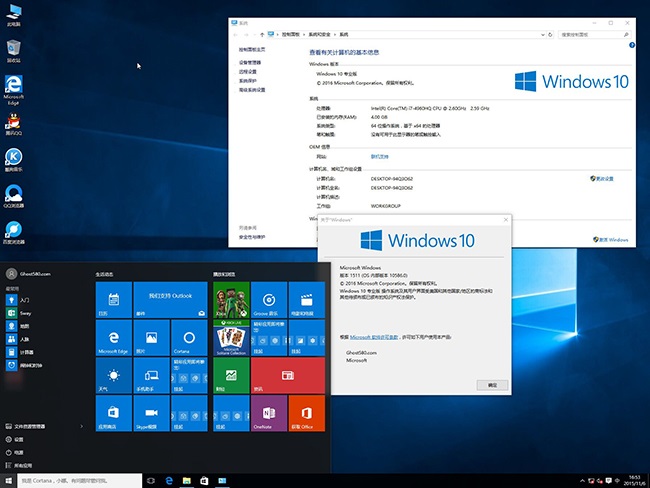650x488 pixels.
Task: Open the green Money chart tile
Action: pos(231,375)
